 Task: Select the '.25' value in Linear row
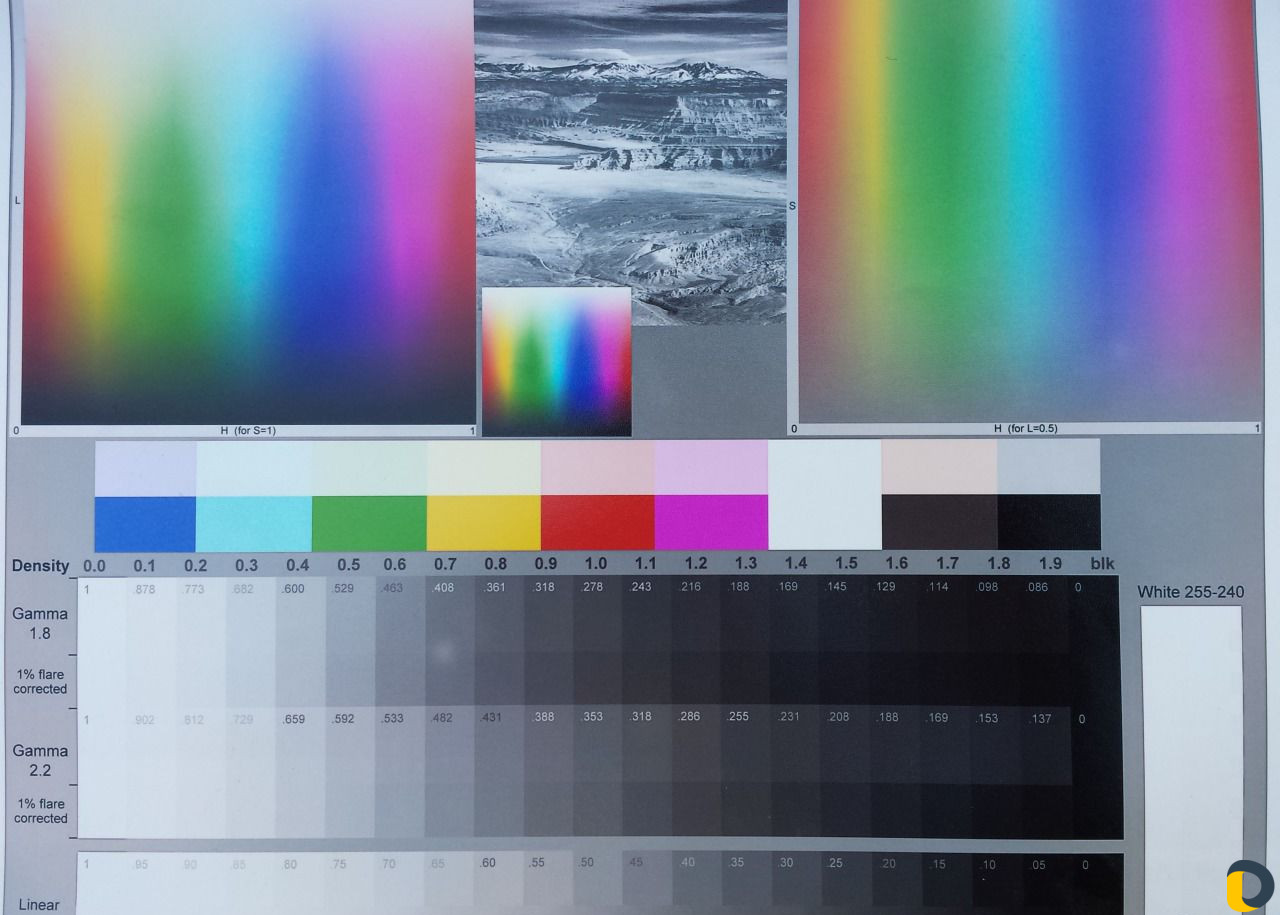click(835, 862)
